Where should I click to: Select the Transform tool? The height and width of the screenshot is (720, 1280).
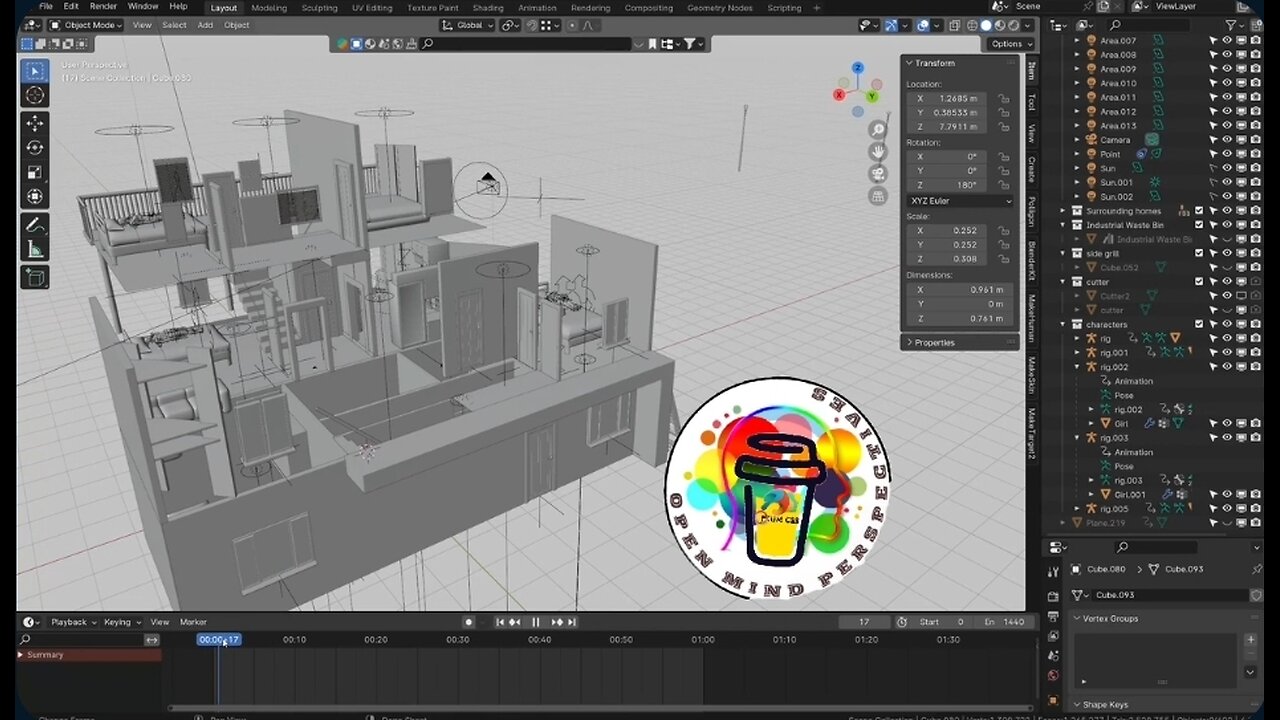coord(35,196)
